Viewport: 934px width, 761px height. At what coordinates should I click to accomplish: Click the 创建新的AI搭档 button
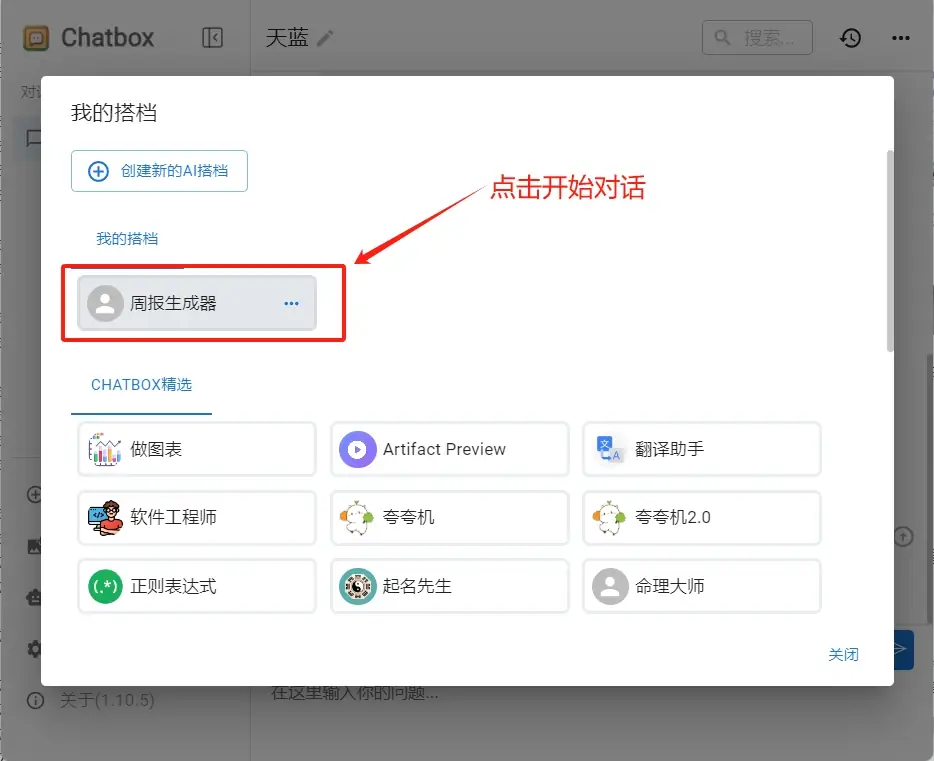158,171
